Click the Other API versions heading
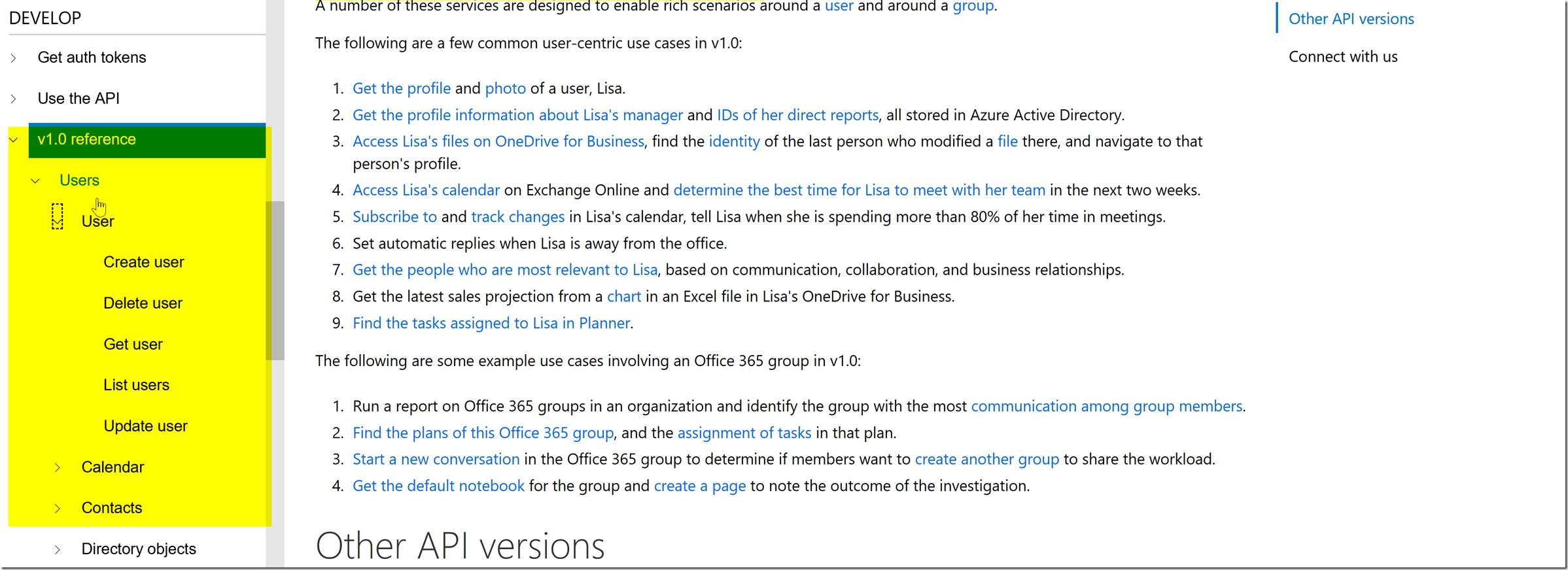 click(x=460, y=546)
